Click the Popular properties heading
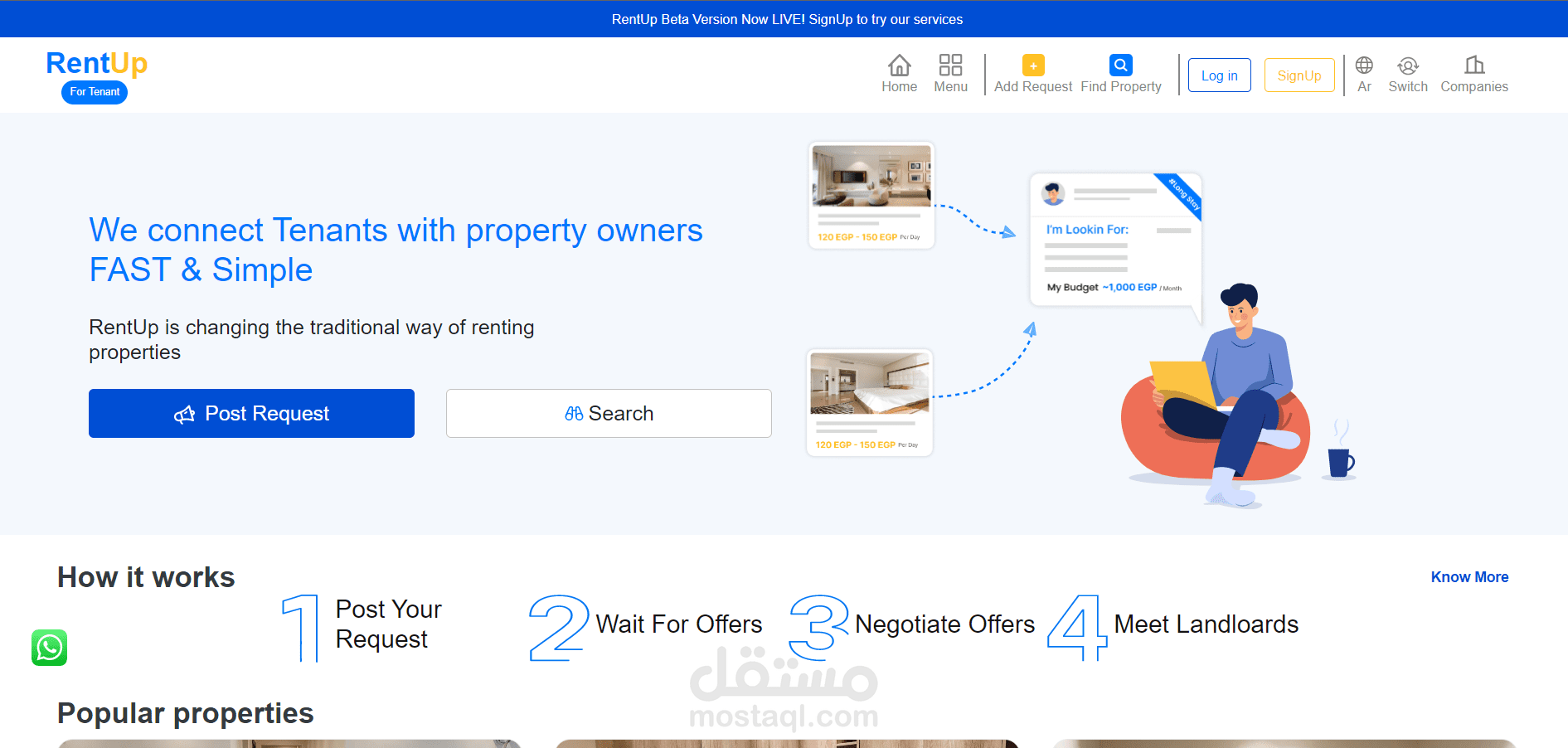This screenshot has height=748, width=1568. click(186, 713)
